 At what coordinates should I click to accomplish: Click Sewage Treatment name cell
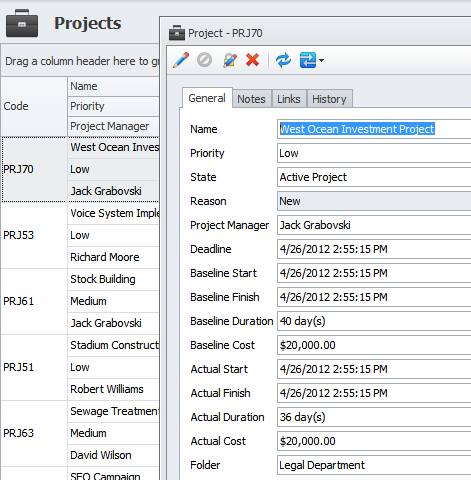113,411
